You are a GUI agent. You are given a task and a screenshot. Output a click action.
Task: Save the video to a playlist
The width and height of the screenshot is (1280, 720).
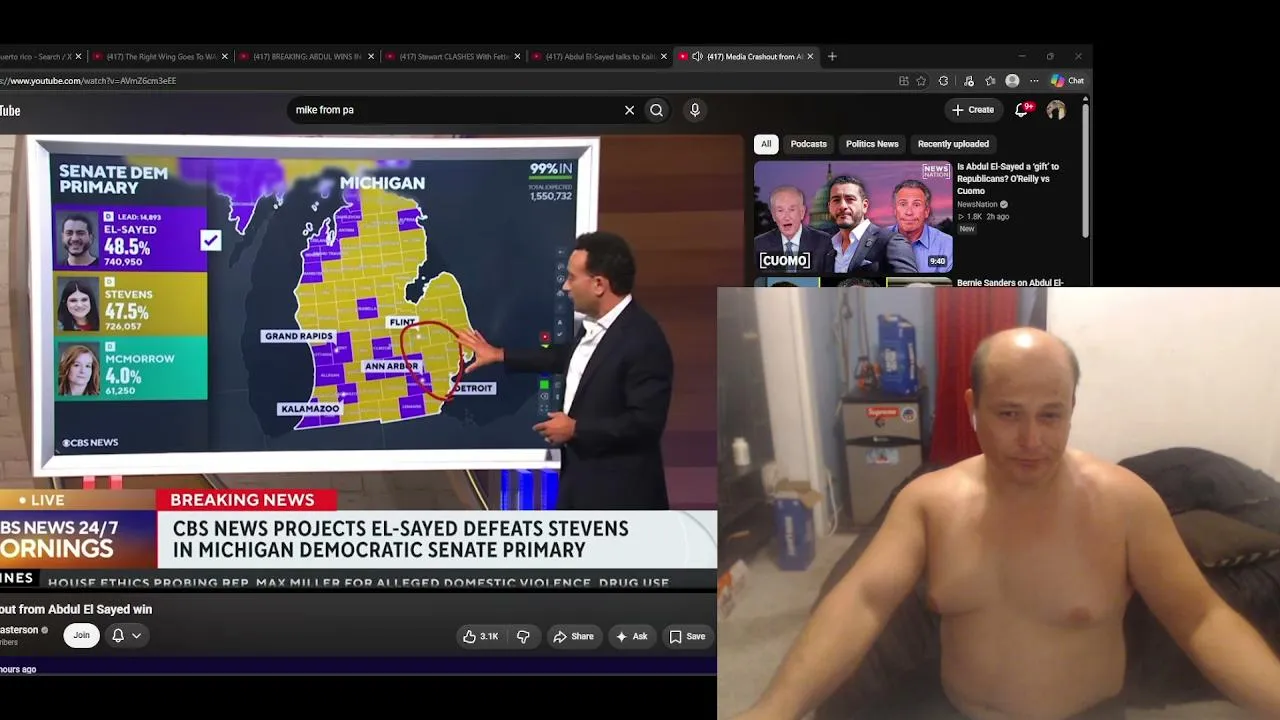point(688,636)
